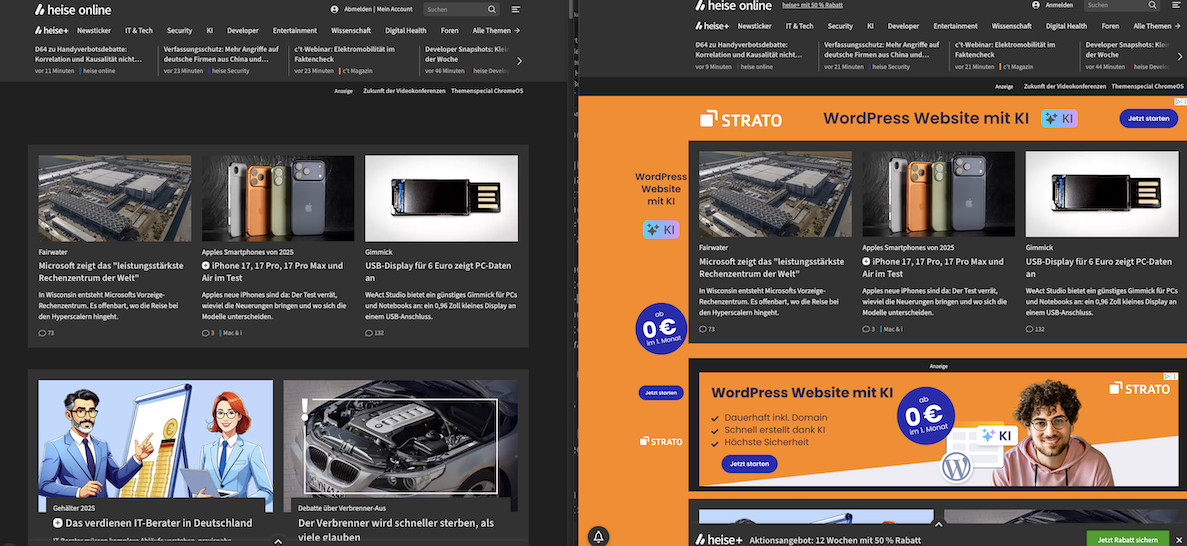Open account icon in left window header
The height and width of the screenshot is (546, 1187).
[335, 9]
